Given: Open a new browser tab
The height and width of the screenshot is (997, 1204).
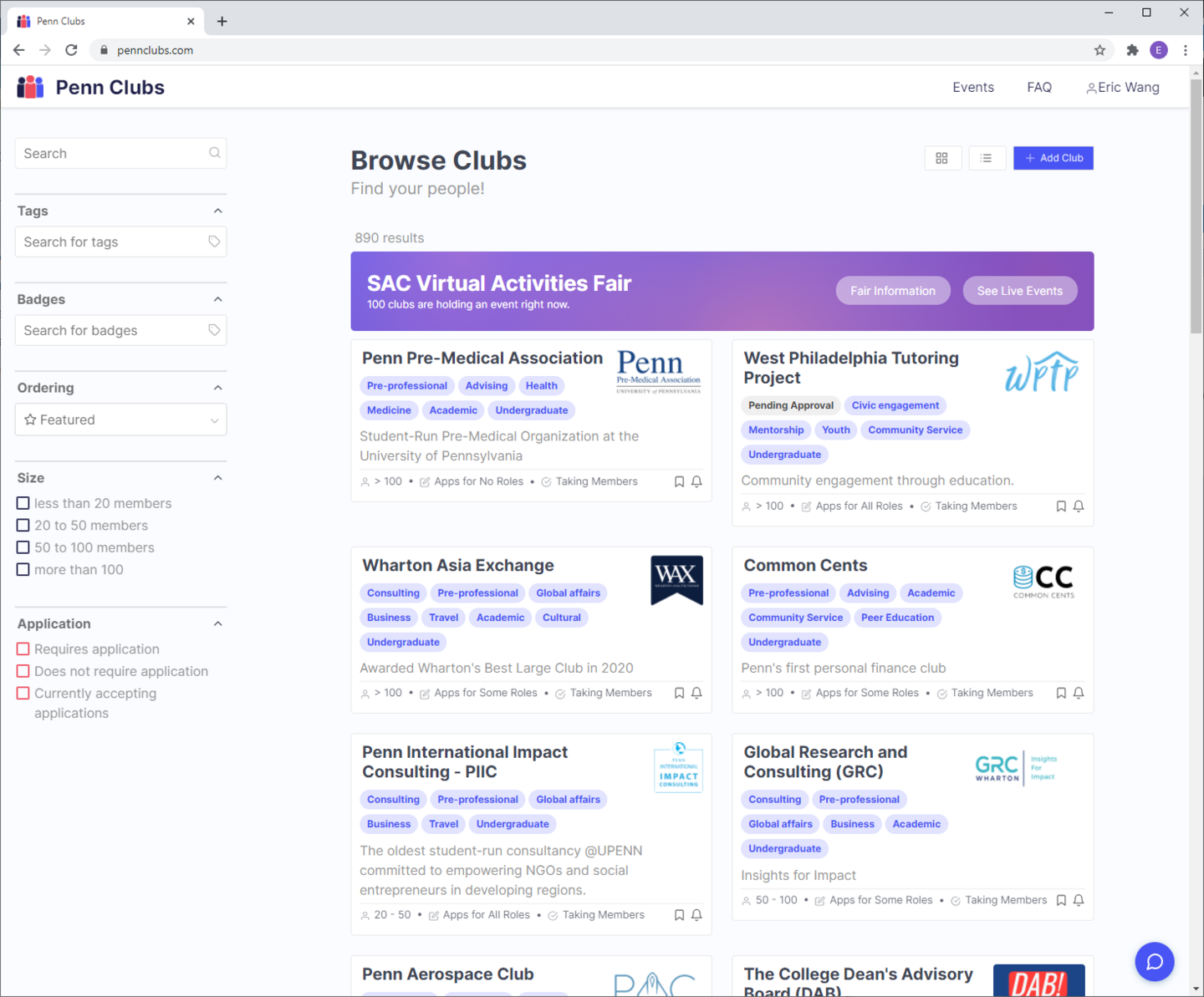Looking at the screenshot, I should coord(222,21).
